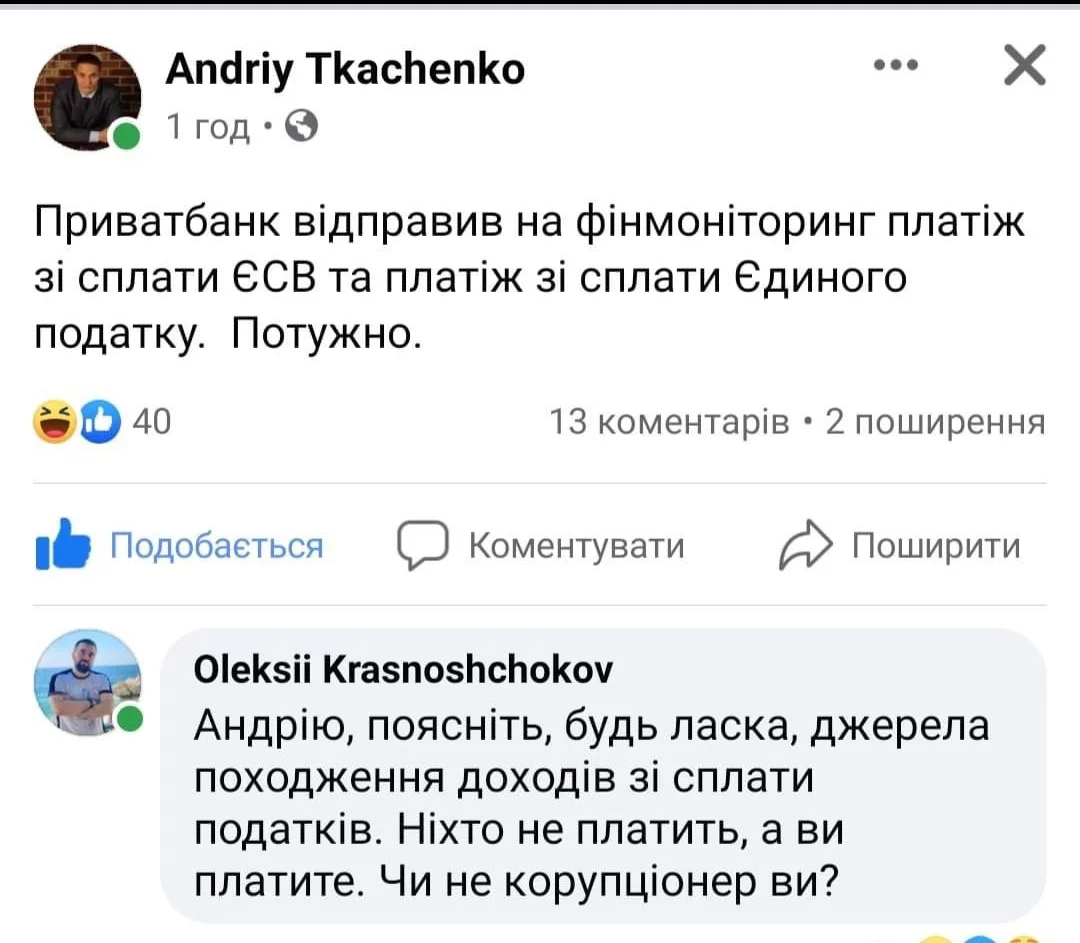Click the speech bubble comment icon
The width and height of the screenshot is (1080, 943).
pos(421,545)
